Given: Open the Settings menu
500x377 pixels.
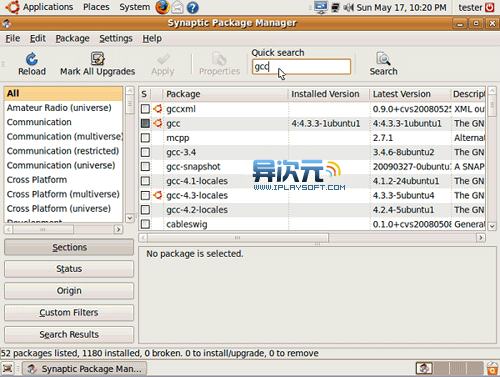Looking at the screenshot, I should click(x=116, y=39).
